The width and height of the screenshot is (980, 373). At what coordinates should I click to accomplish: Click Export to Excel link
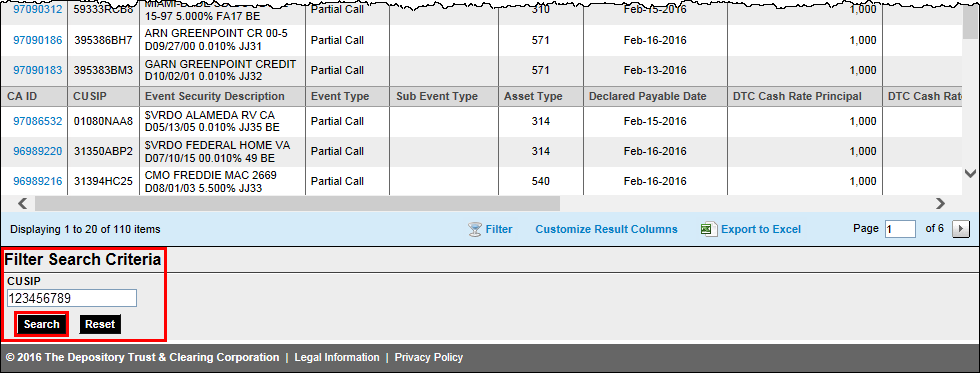pos(761,229)
